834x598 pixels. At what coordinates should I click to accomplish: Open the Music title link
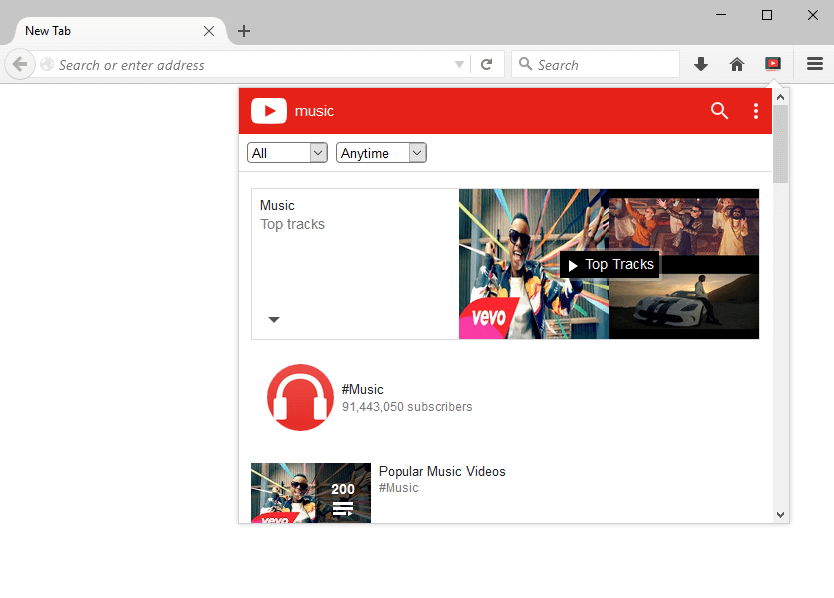point(277,205)
